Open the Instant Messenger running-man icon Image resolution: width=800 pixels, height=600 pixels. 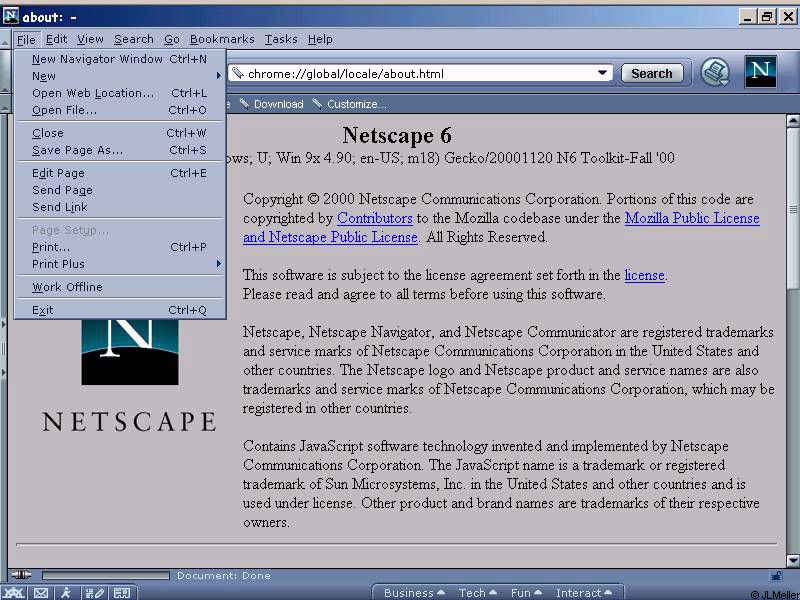[66, 593]
